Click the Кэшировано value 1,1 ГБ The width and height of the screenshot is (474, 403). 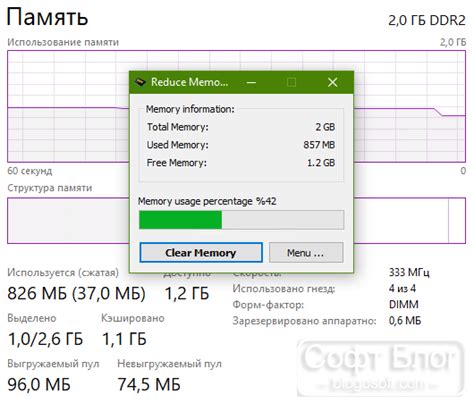click(124, 339)
